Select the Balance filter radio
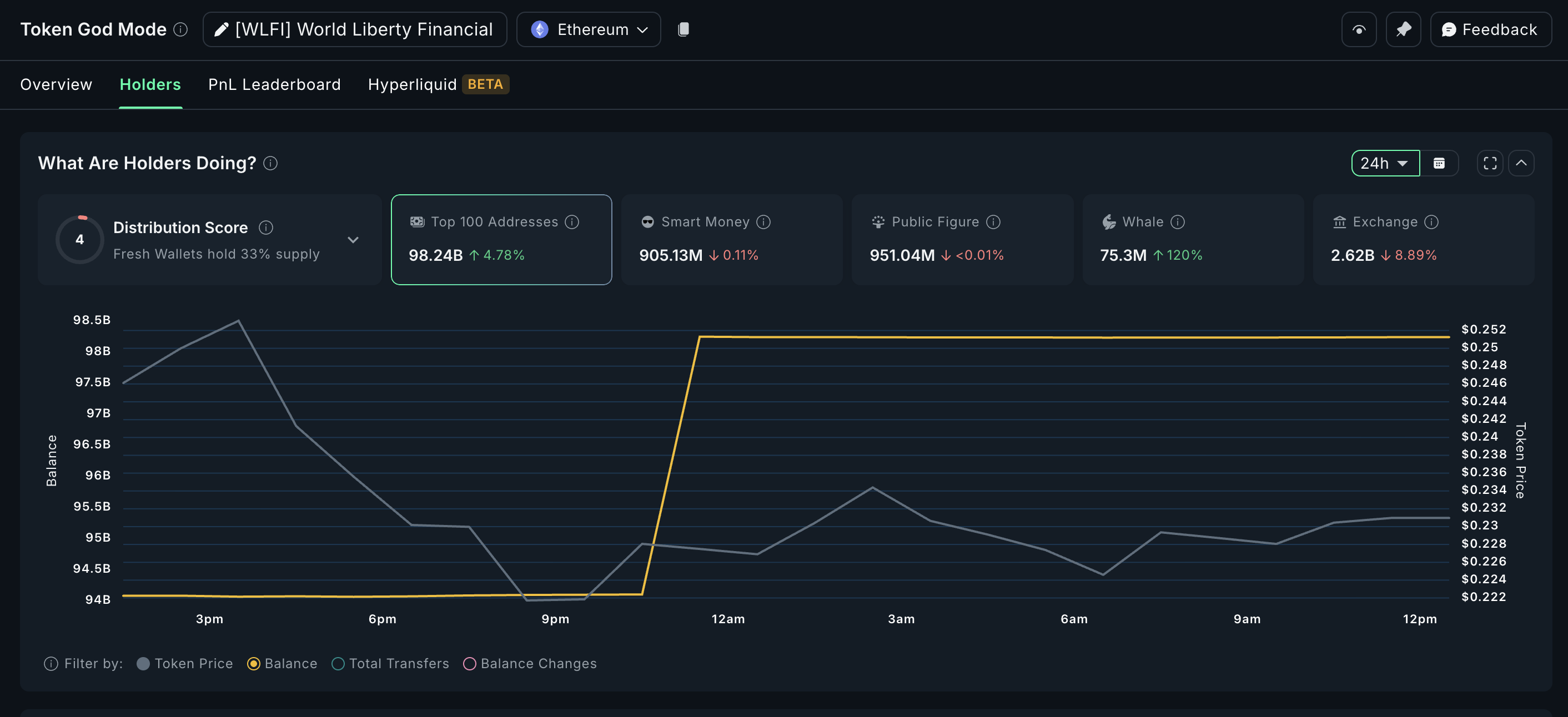 point(254,664)
